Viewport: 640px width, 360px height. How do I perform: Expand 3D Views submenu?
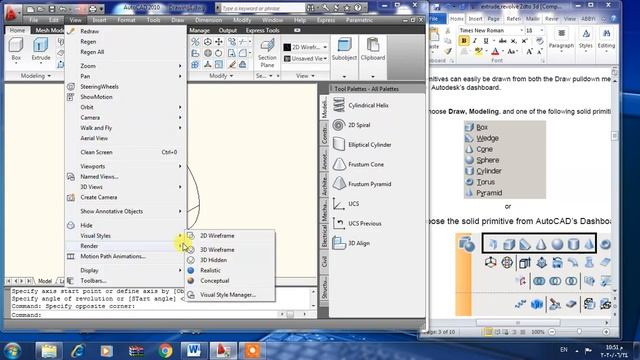point(126,187)
